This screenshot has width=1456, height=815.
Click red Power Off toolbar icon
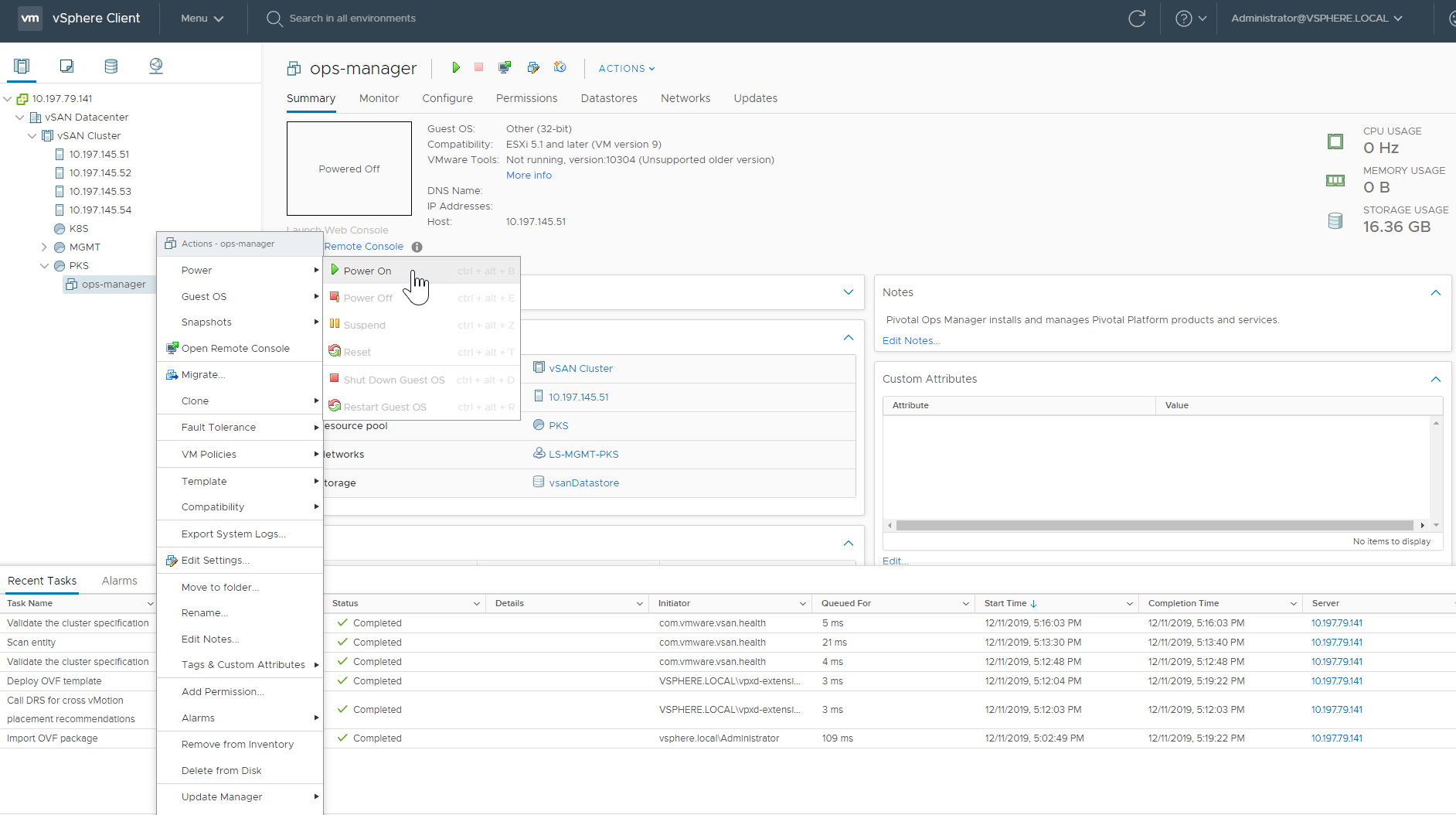[479, 68]
